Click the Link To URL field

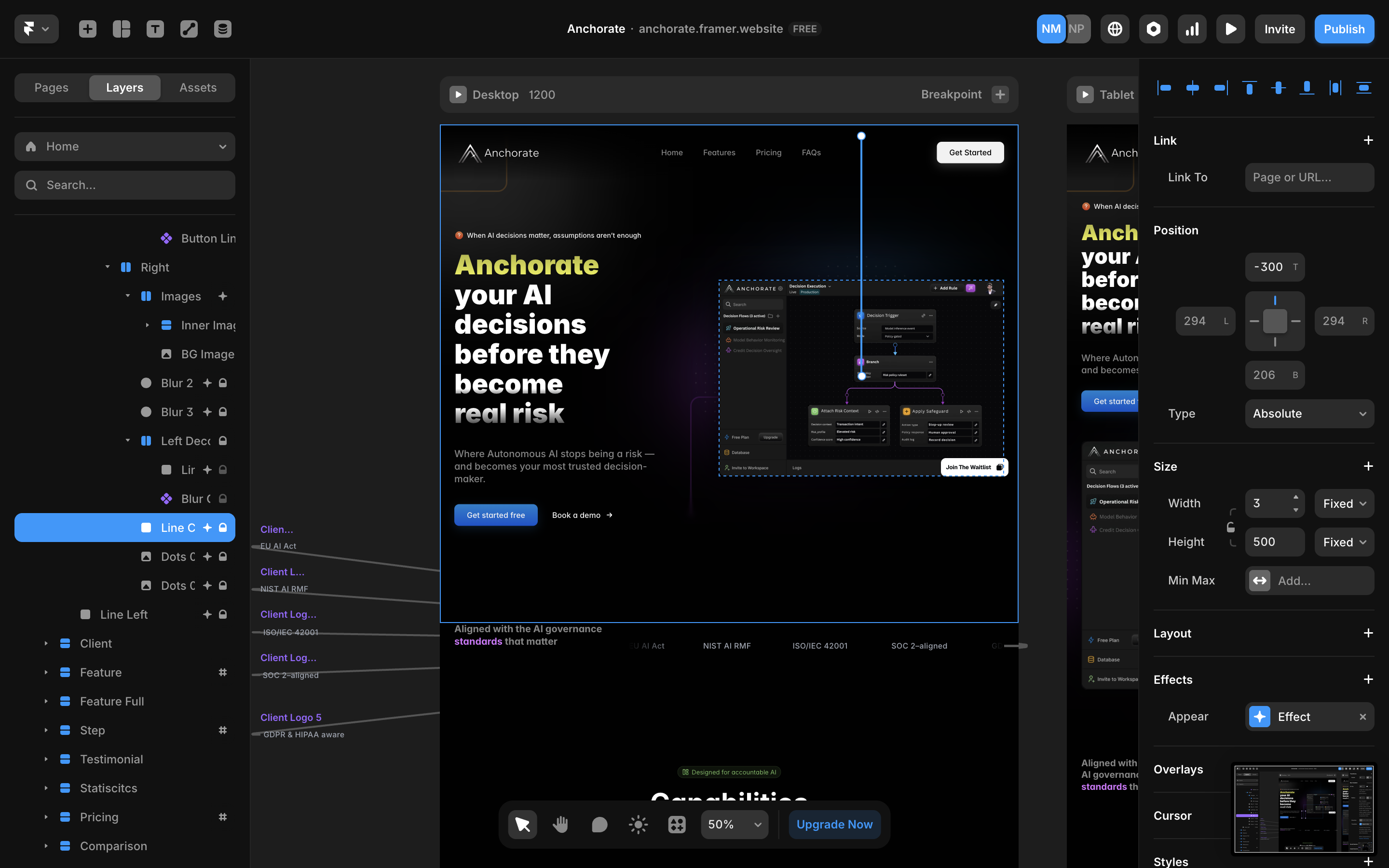(x=1309, y=177)
